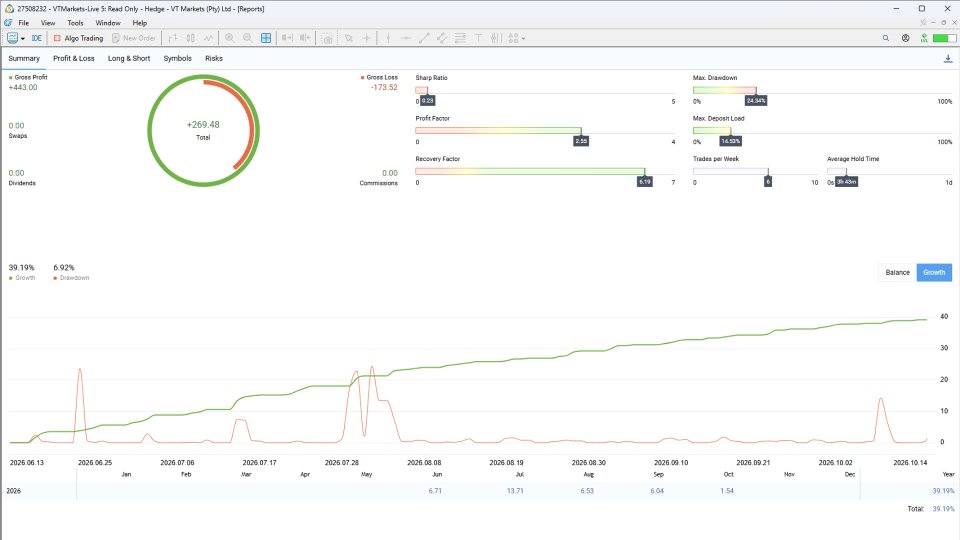Click the New Order button
The width and height of the screenshot is (960, 540).
tap(133, 38)
